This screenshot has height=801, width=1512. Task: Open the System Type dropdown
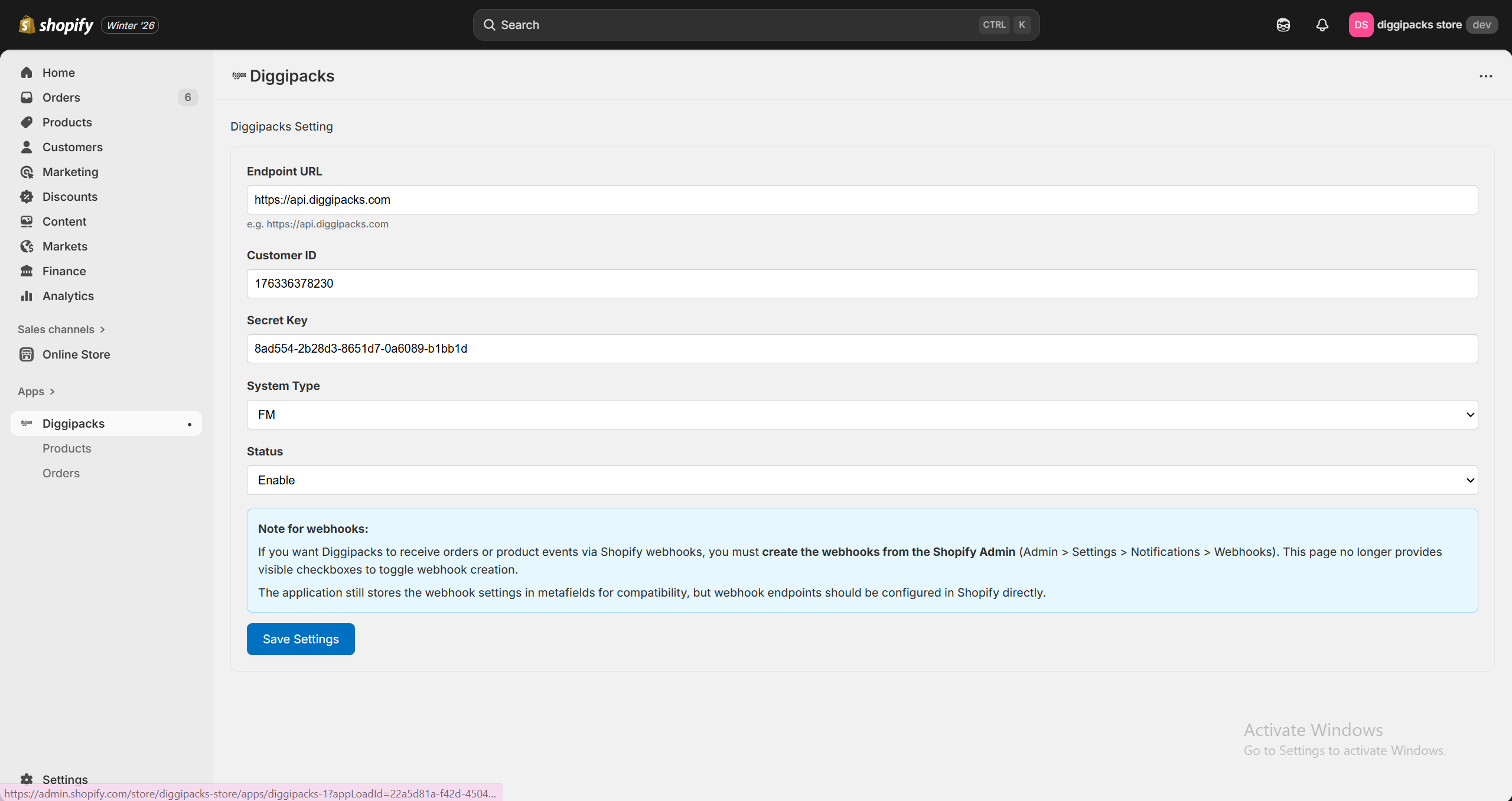click(x=862, y=415)
